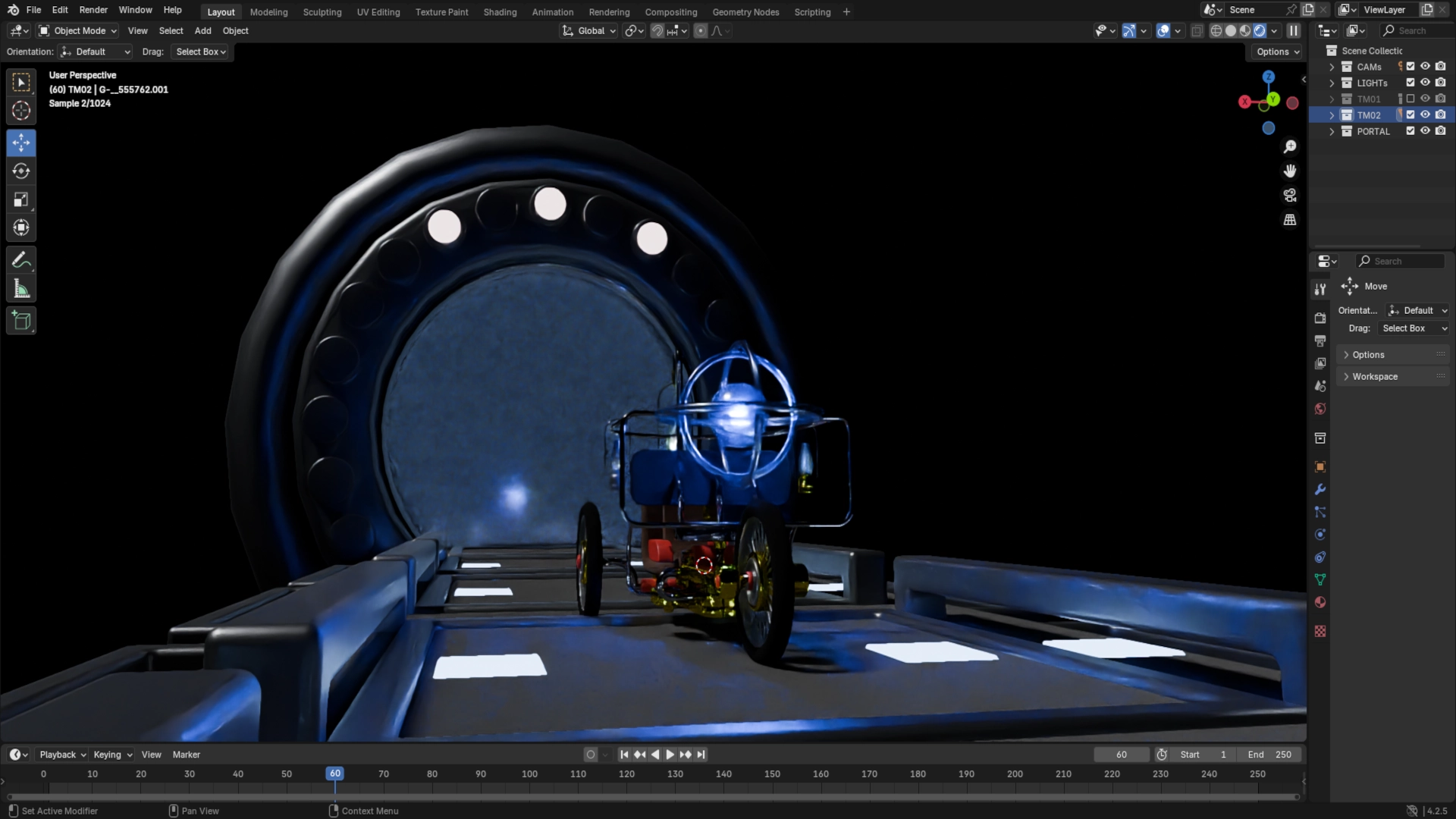The height and width of the screenshot is (819, 1456).
Task: Disable render for PORTAL collection
Action: click(x=1440, y=131)
